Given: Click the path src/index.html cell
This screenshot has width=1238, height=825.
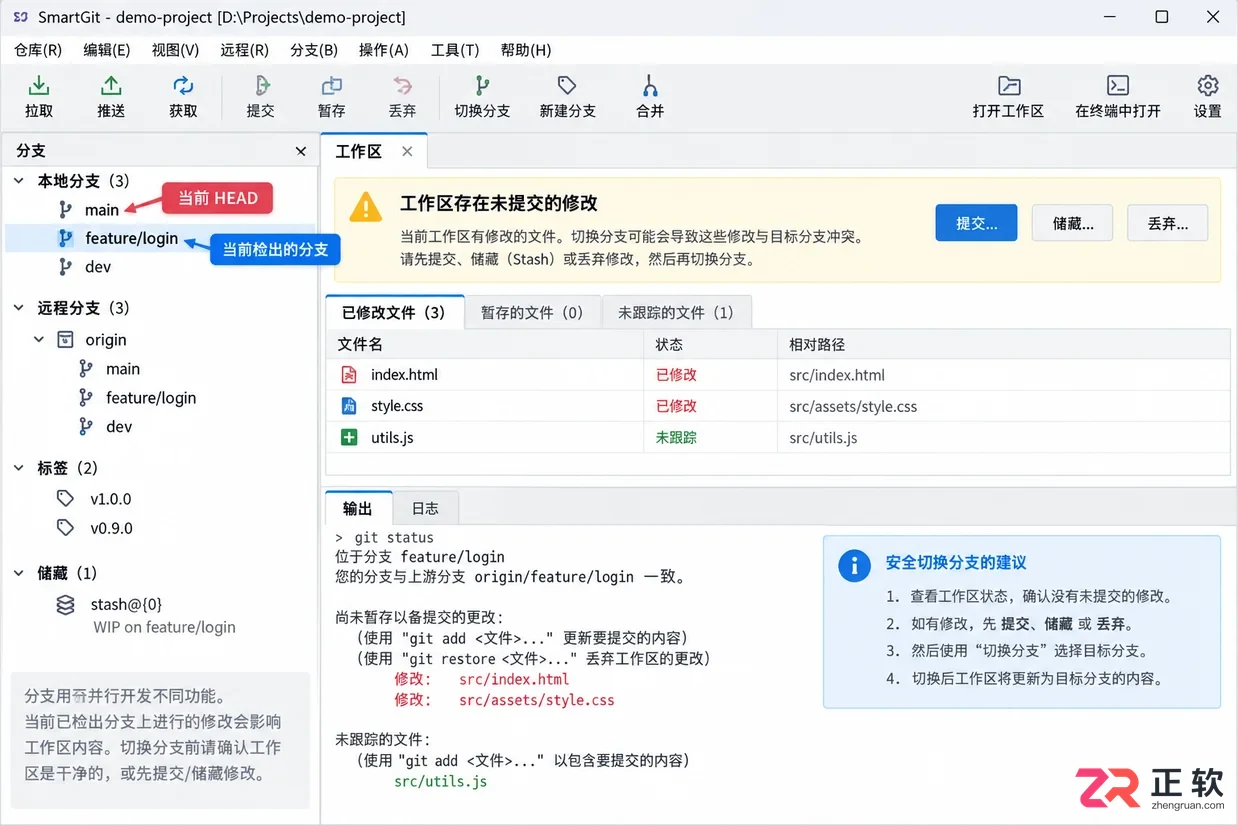Looking at the screenshot, I should pos(837,376).
